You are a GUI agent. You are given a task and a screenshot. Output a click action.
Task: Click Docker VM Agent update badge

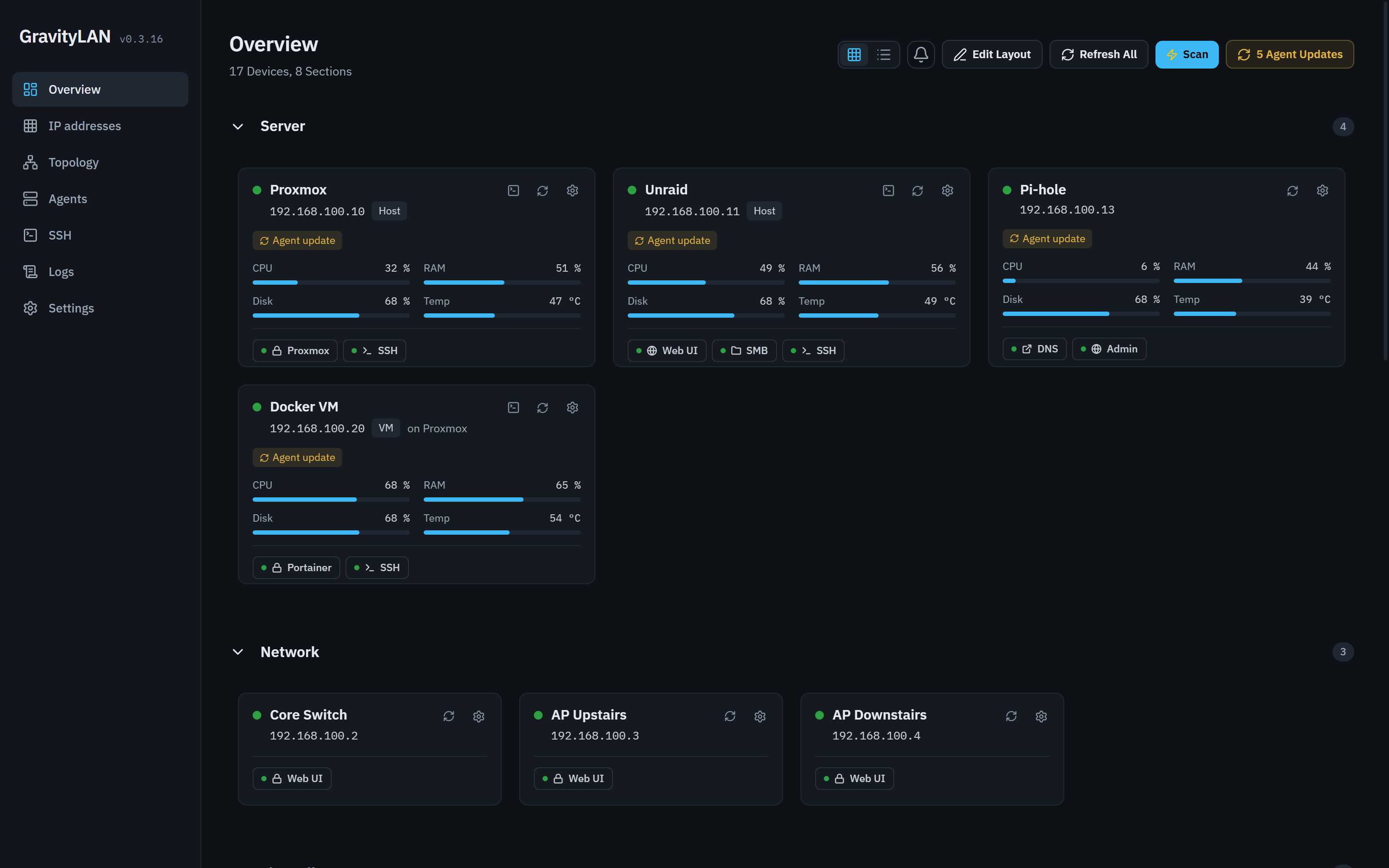pyautogui.click(x=297, y=457)
